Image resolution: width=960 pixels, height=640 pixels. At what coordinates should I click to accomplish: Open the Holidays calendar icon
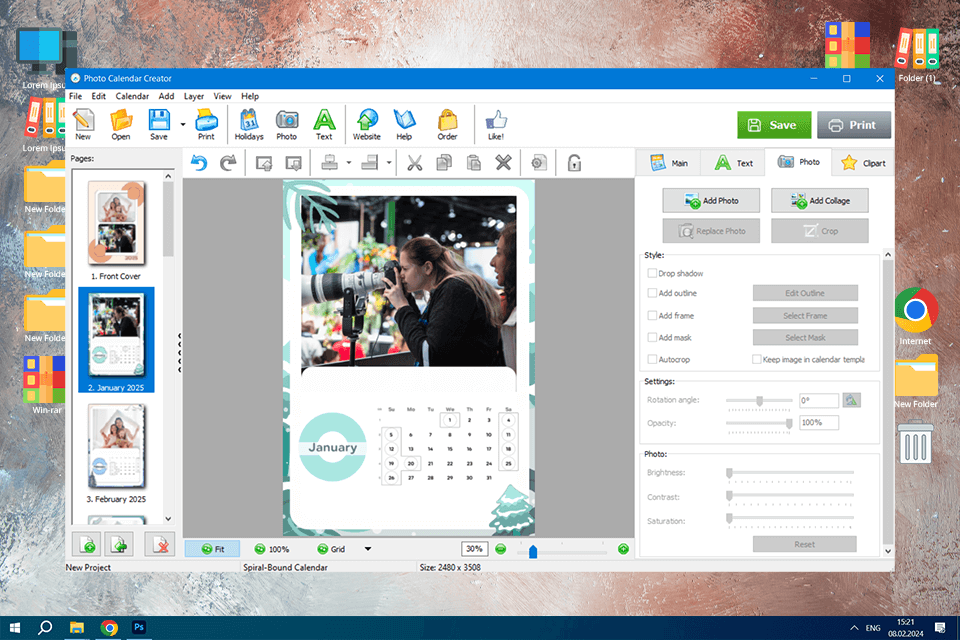click(249, 124)
